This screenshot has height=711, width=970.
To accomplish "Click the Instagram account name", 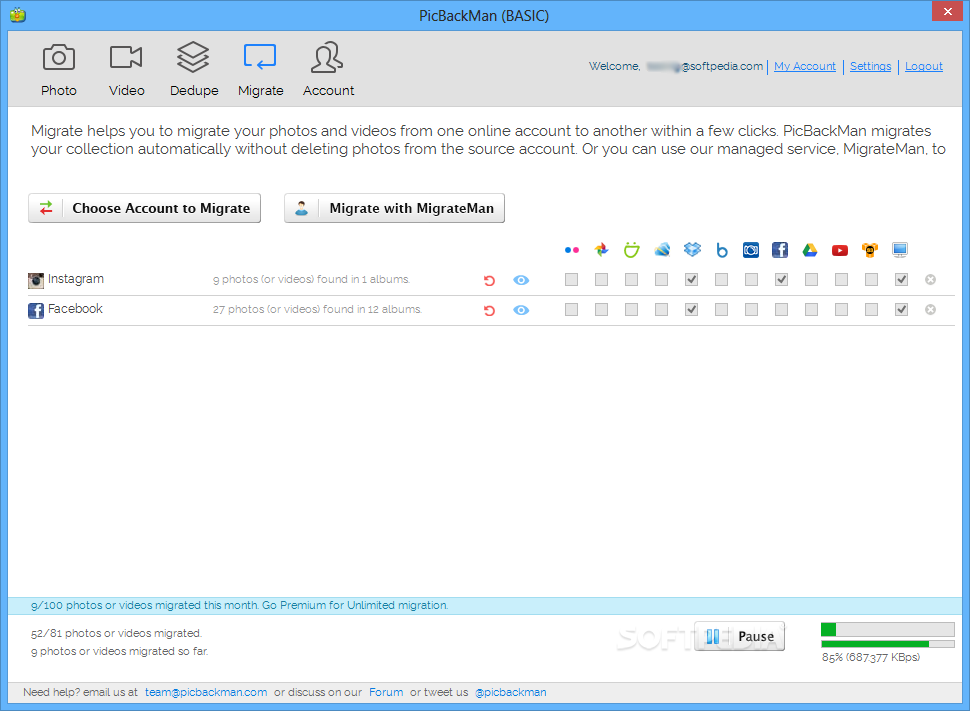I will (76, 279).
